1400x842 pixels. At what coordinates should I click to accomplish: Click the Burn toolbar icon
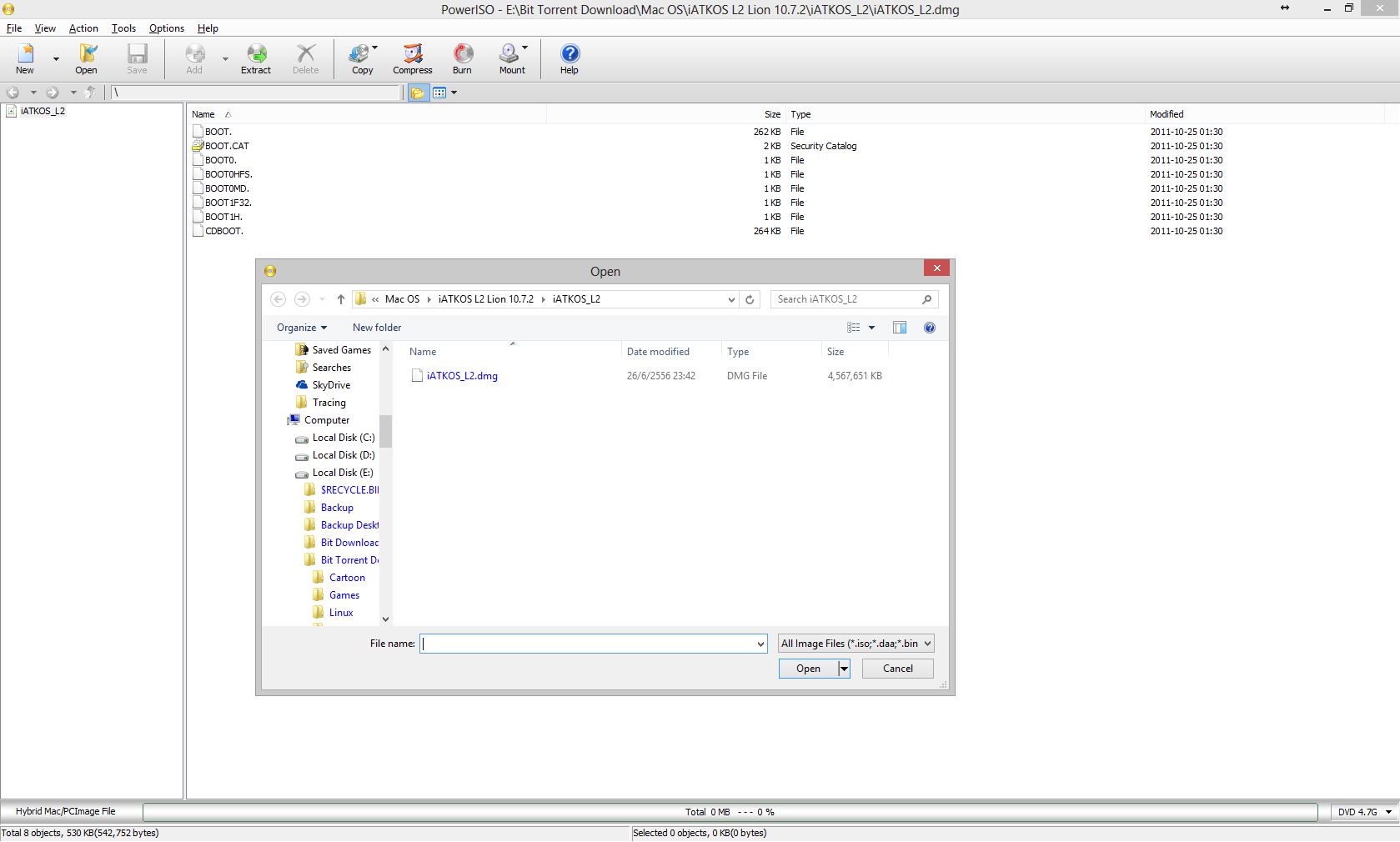tap(463, 58)
